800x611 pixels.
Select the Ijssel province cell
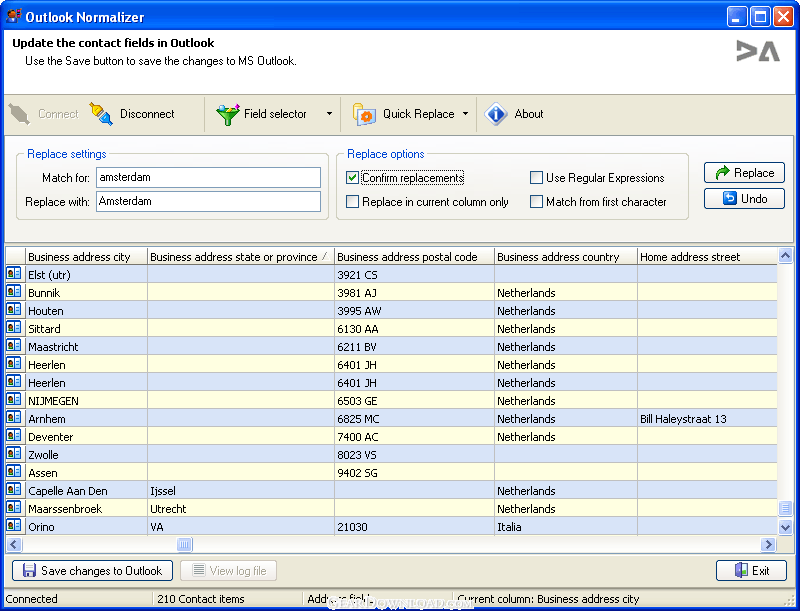(x=241, y=491)
